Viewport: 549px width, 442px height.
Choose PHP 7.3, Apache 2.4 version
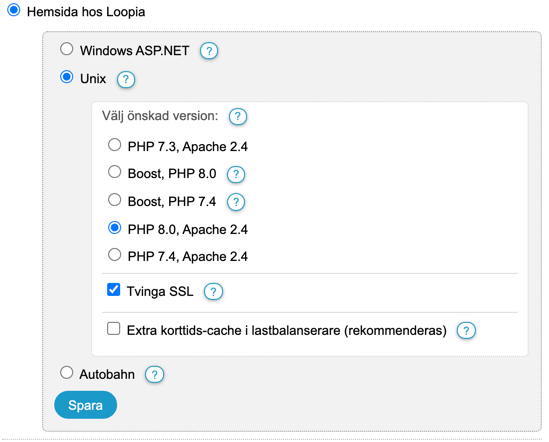pyautogui.click(x=114, y=145)
